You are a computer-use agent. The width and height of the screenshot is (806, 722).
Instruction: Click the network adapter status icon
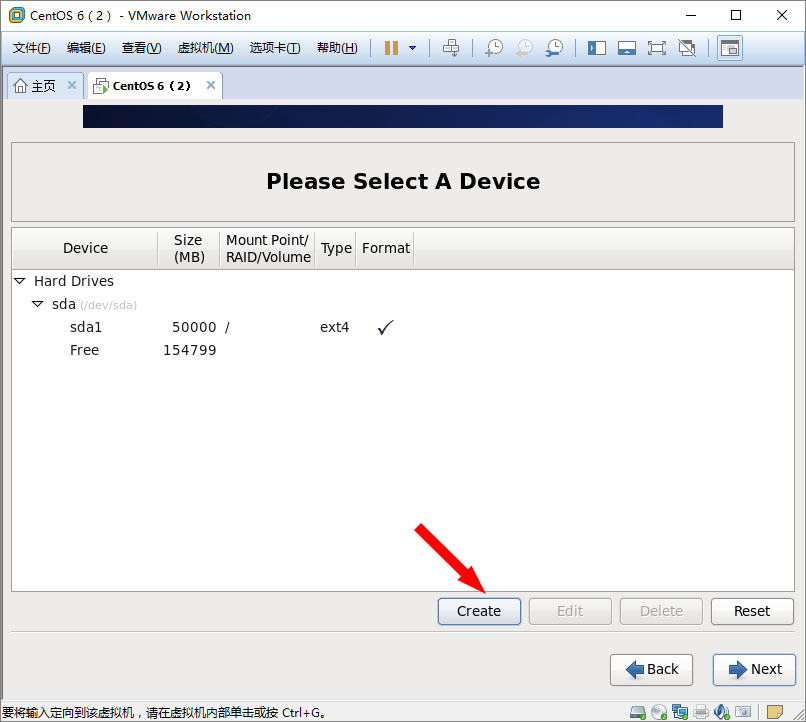tap(680, 712)
